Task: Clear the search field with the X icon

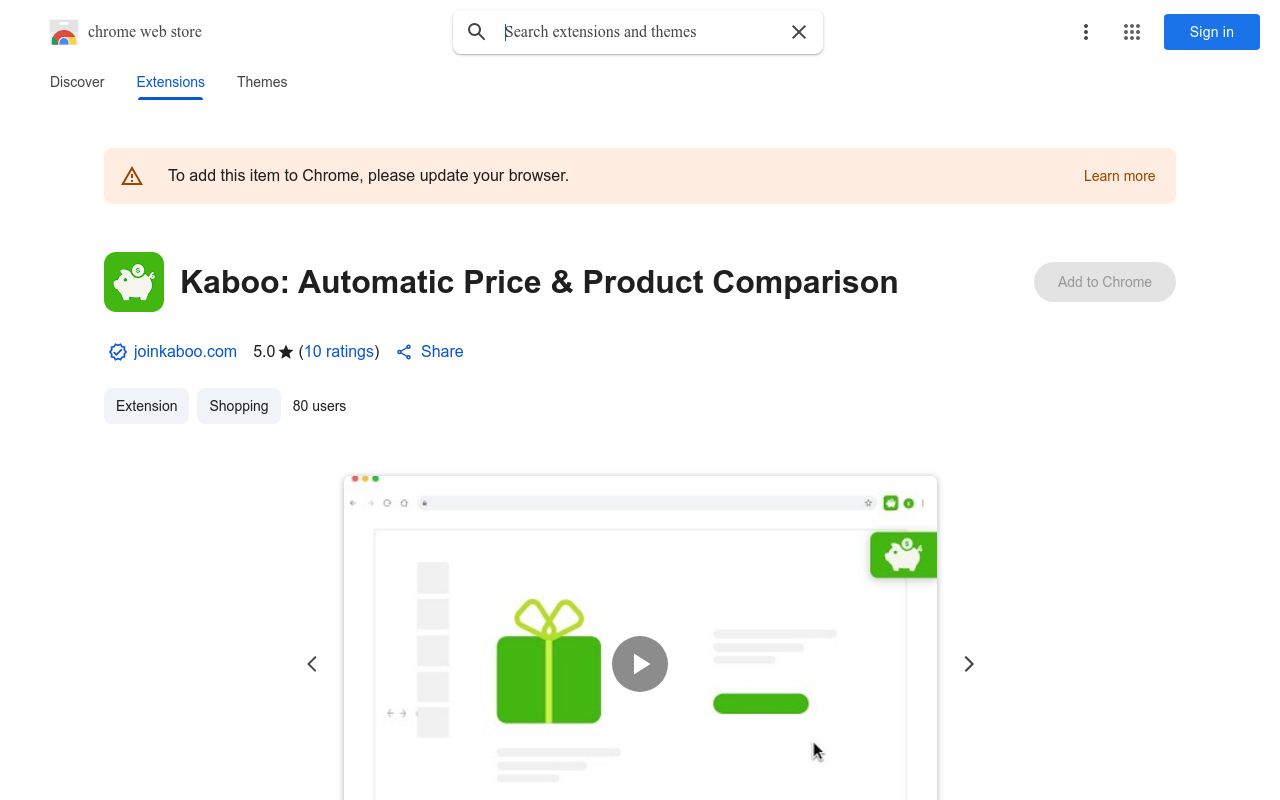Action: 799,32
